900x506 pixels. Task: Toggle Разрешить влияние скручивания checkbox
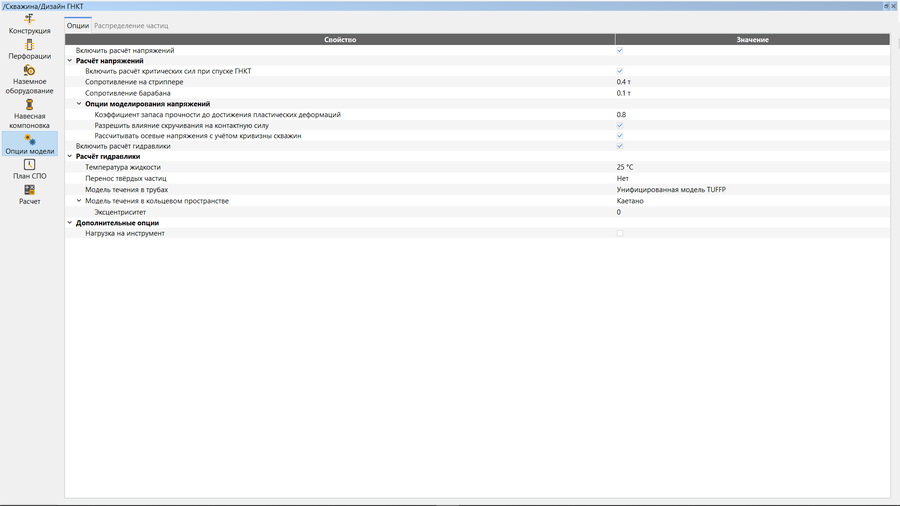coord(620,125)
